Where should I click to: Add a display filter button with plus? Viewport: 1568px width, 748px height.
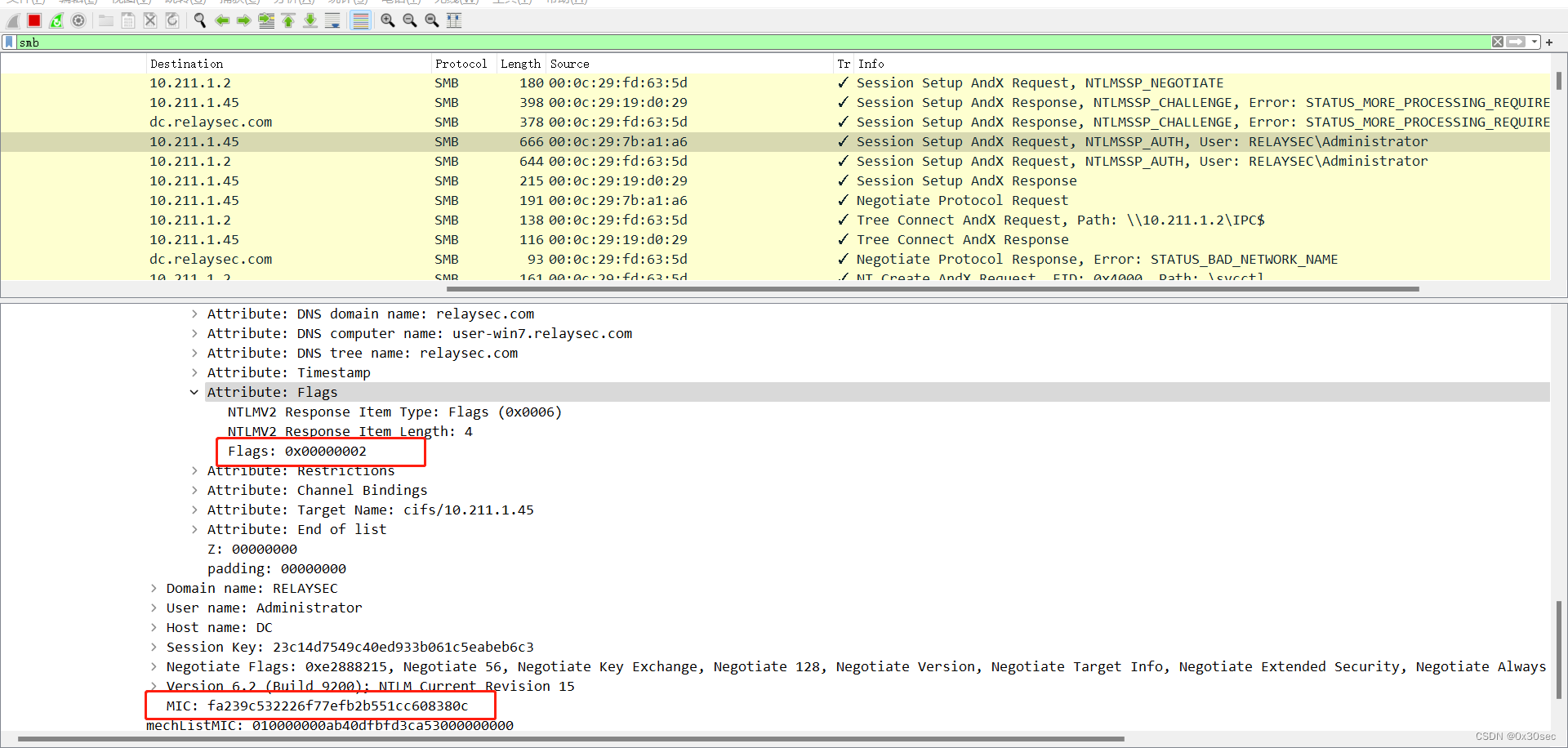point(1549,42)
